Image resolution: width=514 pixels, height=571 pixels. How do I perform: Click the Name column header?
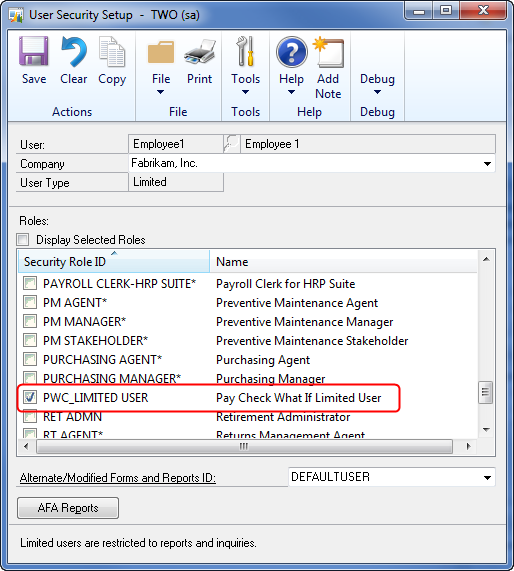(343, 261)
